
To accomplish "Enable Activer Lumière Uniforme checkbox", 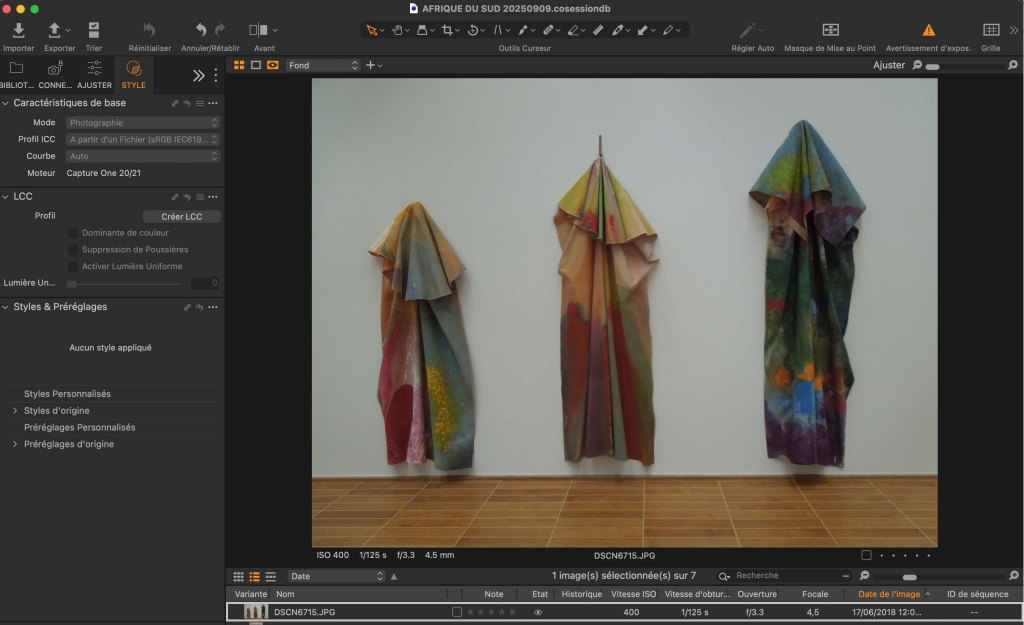I will [x=72, y=267].
